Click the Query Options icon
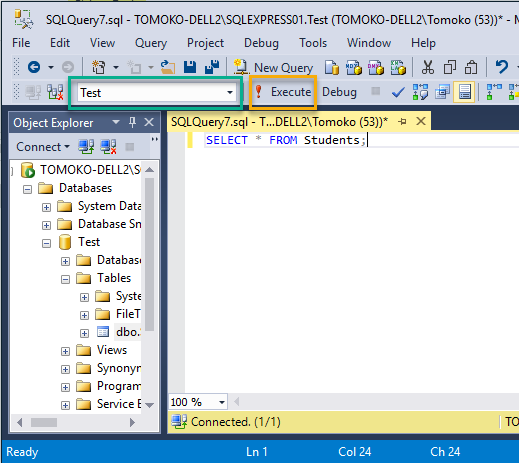The image size is (519, 463). click(x=442, y=92)
